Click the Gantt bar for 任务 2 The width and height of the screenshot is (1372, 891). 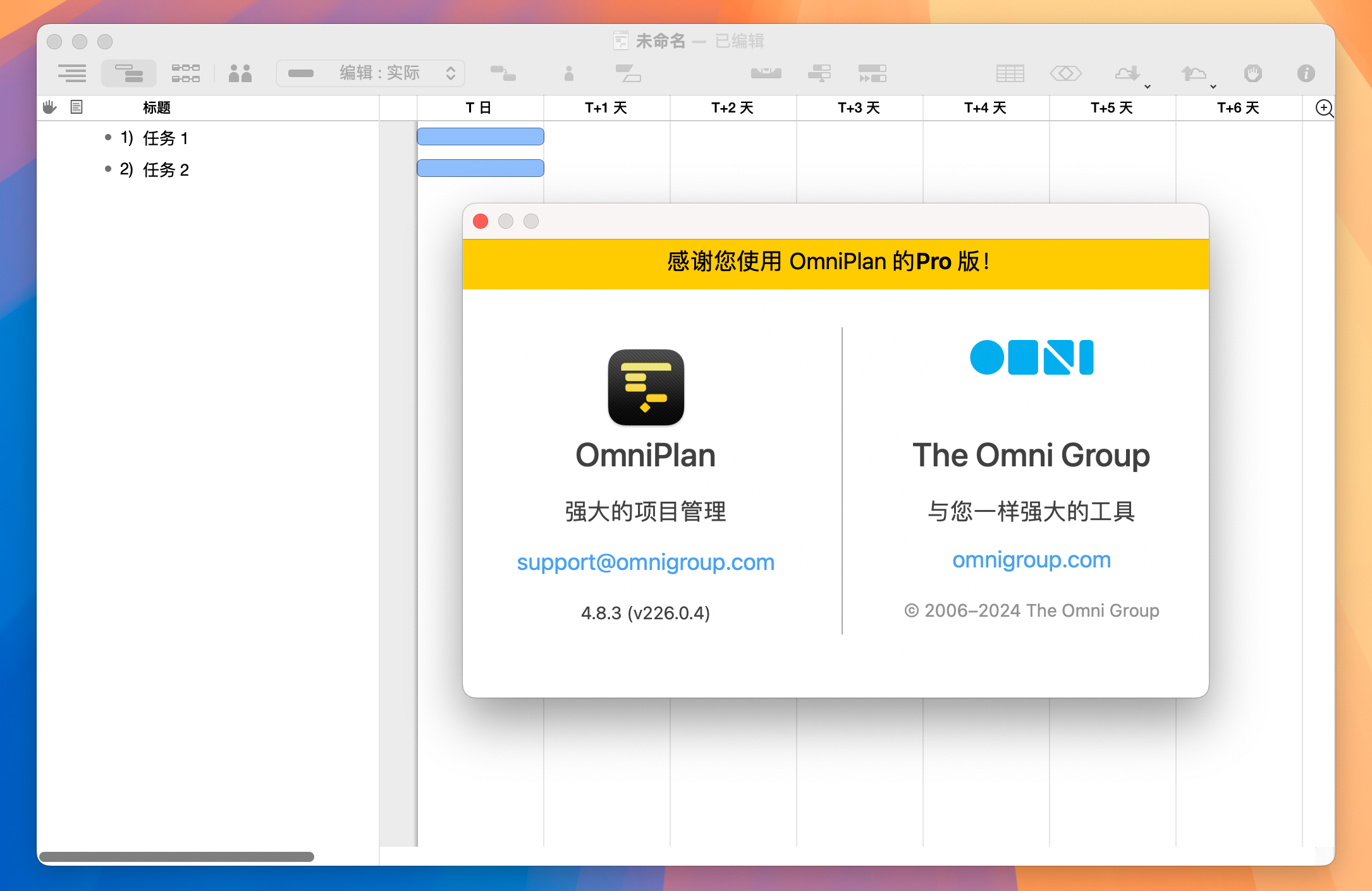point(481,168)
